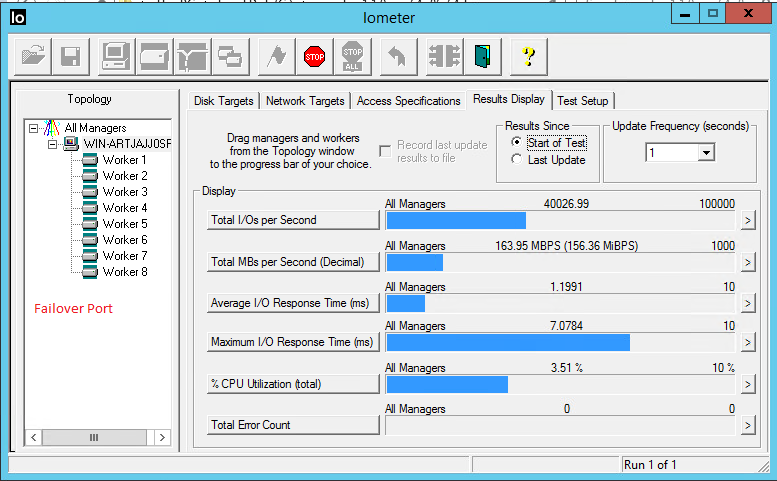Select Worker 6 in topology tree
Image resolution: width=777 pixels, height=481 pixels.
pyautogui.click(x=124, y=240)
